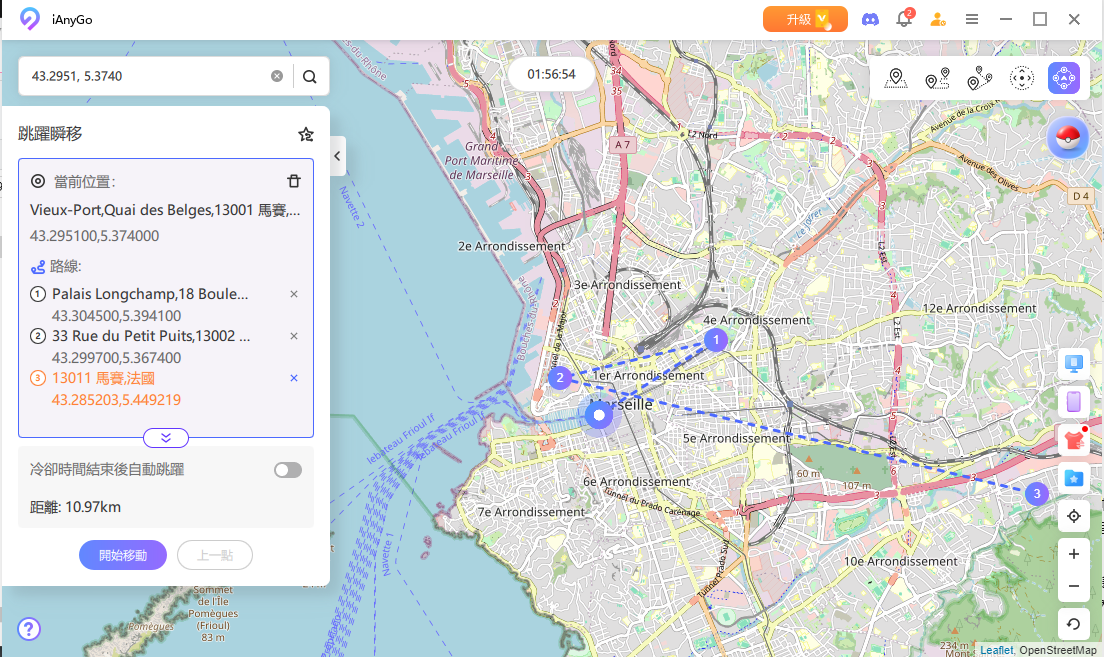This screenshot has width=1104, height=657.
Task: Remove Palais Longchamp waypoint
Action: (x=294, y=294)
